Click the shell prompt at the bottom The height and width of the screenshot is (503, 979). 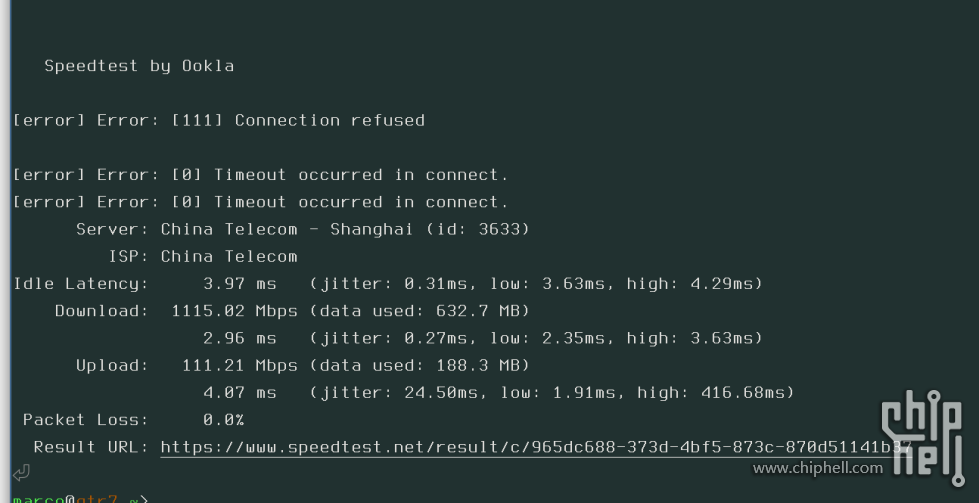point(81,499)
